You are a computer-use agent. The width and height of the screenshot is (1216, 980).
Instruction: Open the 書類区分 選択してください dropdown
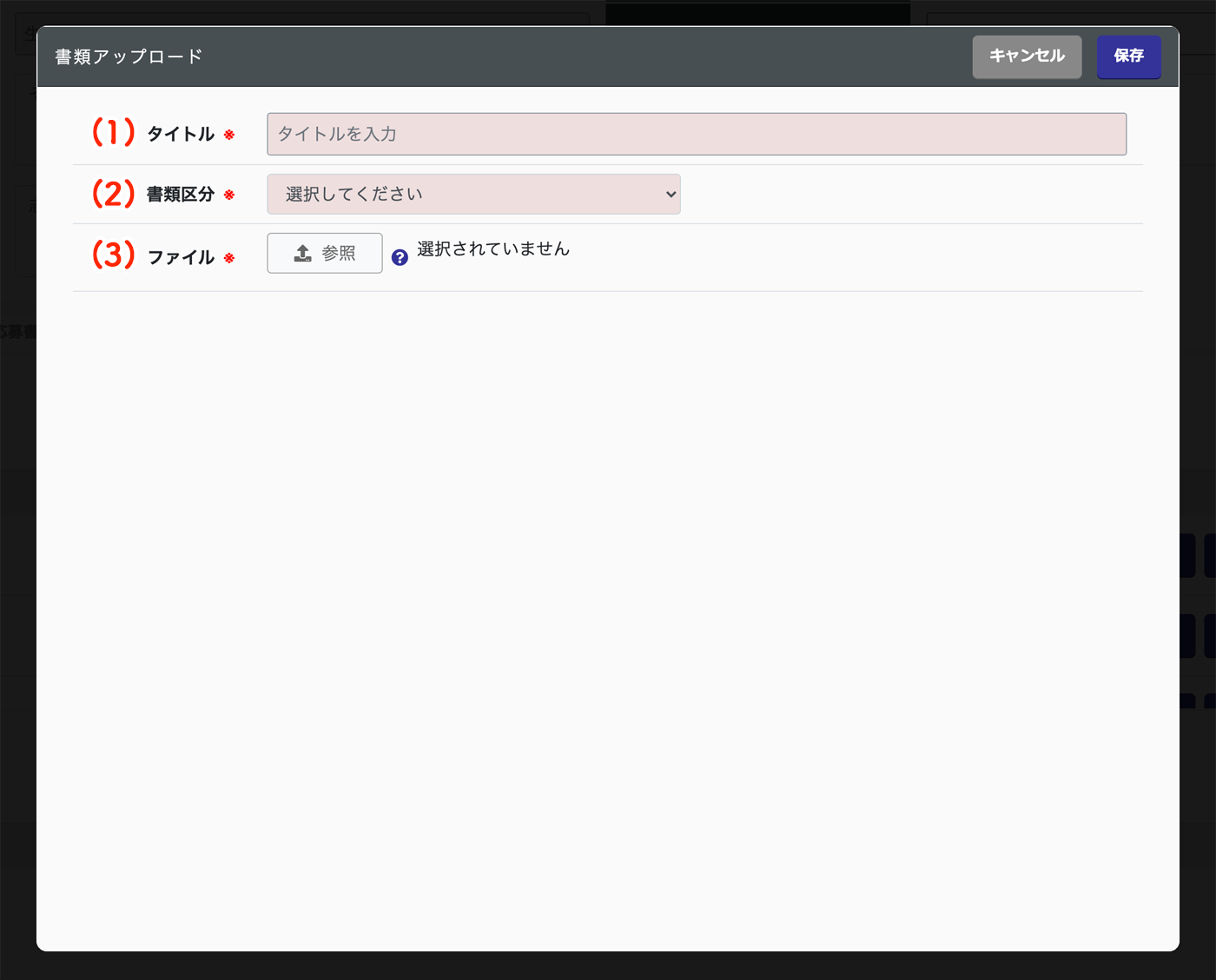point(473,194)
